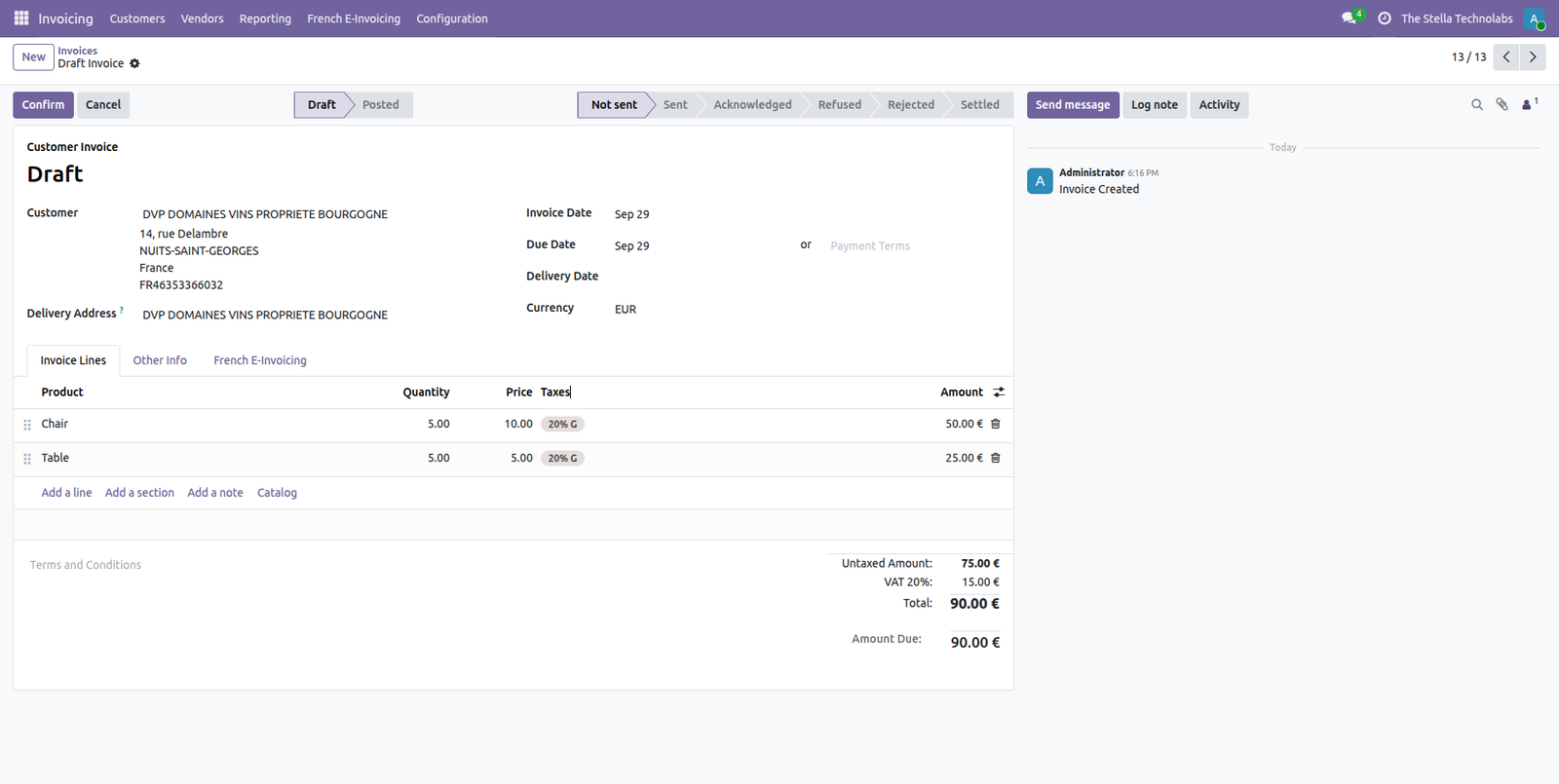
Task: Open the apps grid home menu
Action: coord(21,19)
